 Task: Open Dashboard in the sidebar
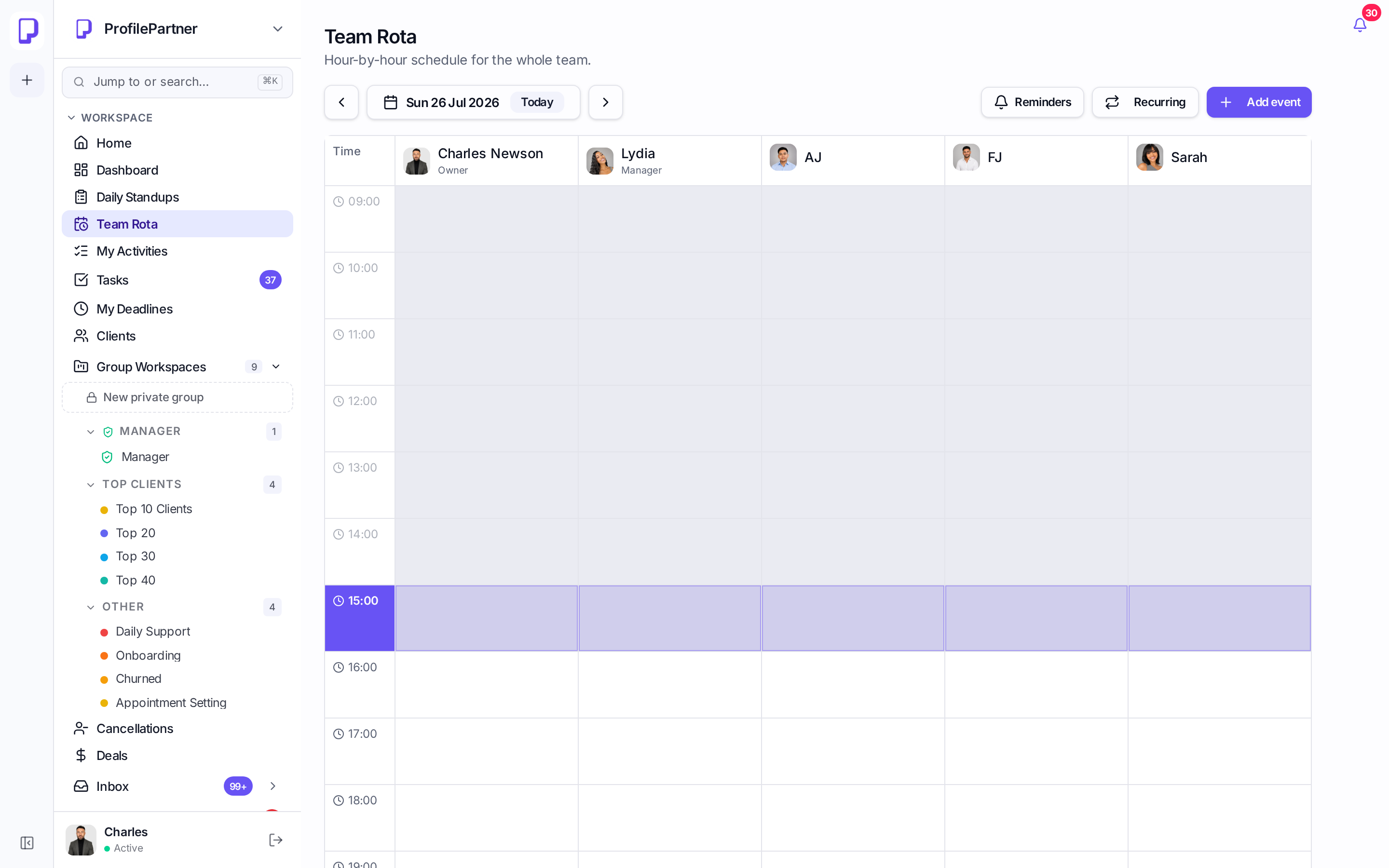click(x=177, y=170)
